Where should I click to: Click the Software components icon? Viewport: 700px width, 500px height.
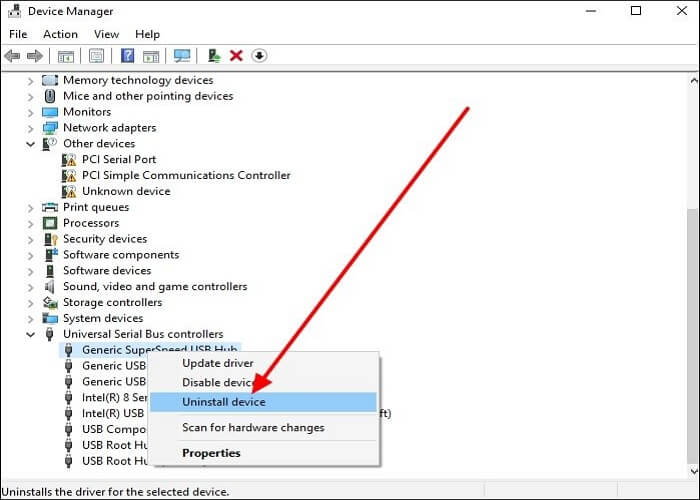[x=50, y=255]
